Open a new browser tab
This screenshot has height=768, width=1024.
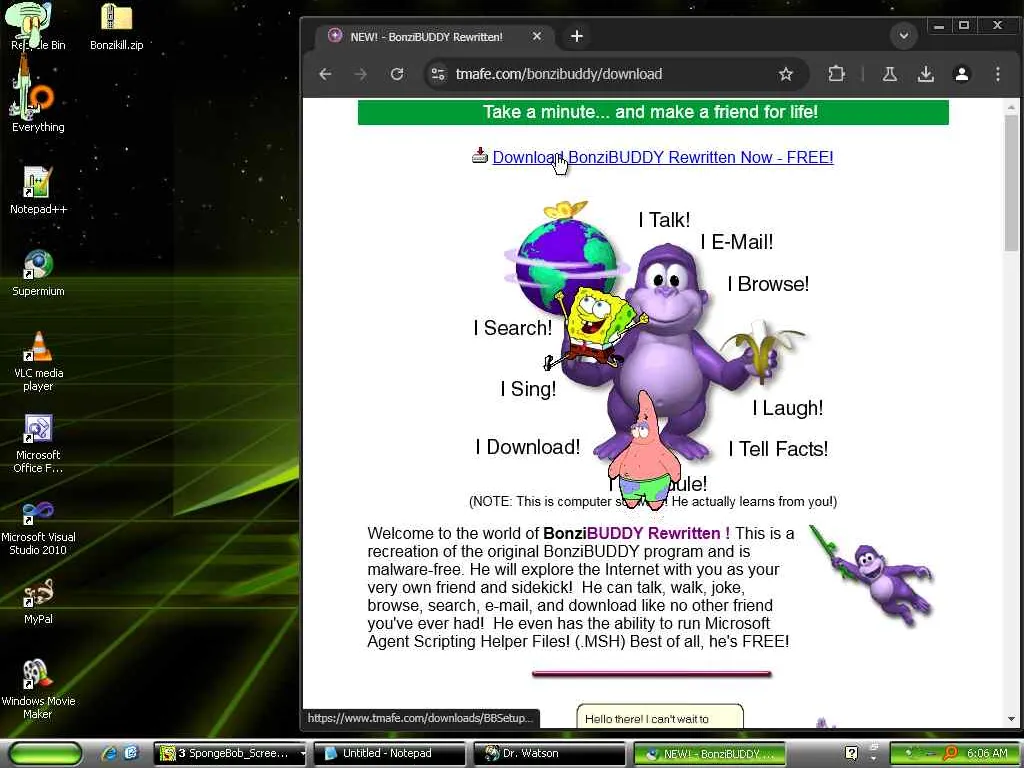click(577, 36)
